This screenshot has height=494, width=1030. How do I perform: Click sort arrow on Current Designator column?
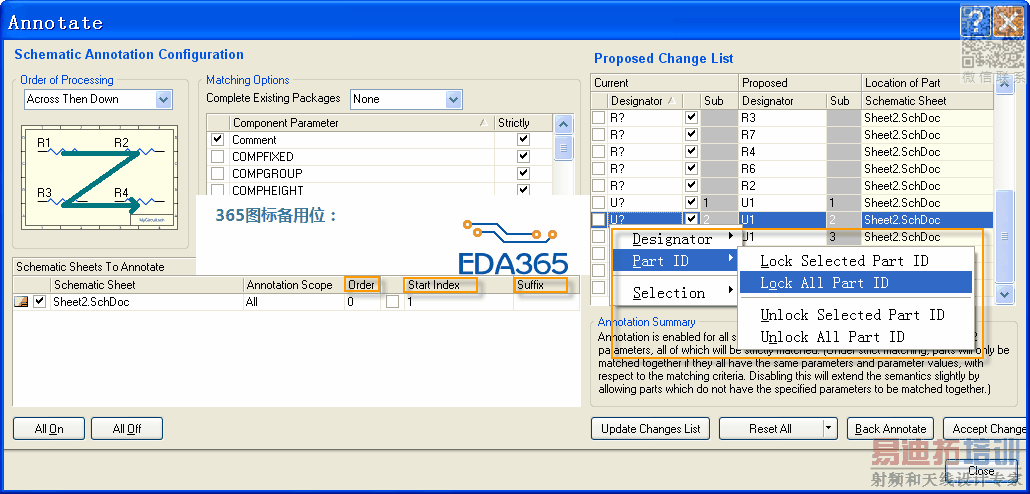pyautogui.click(x=671, y=101)
